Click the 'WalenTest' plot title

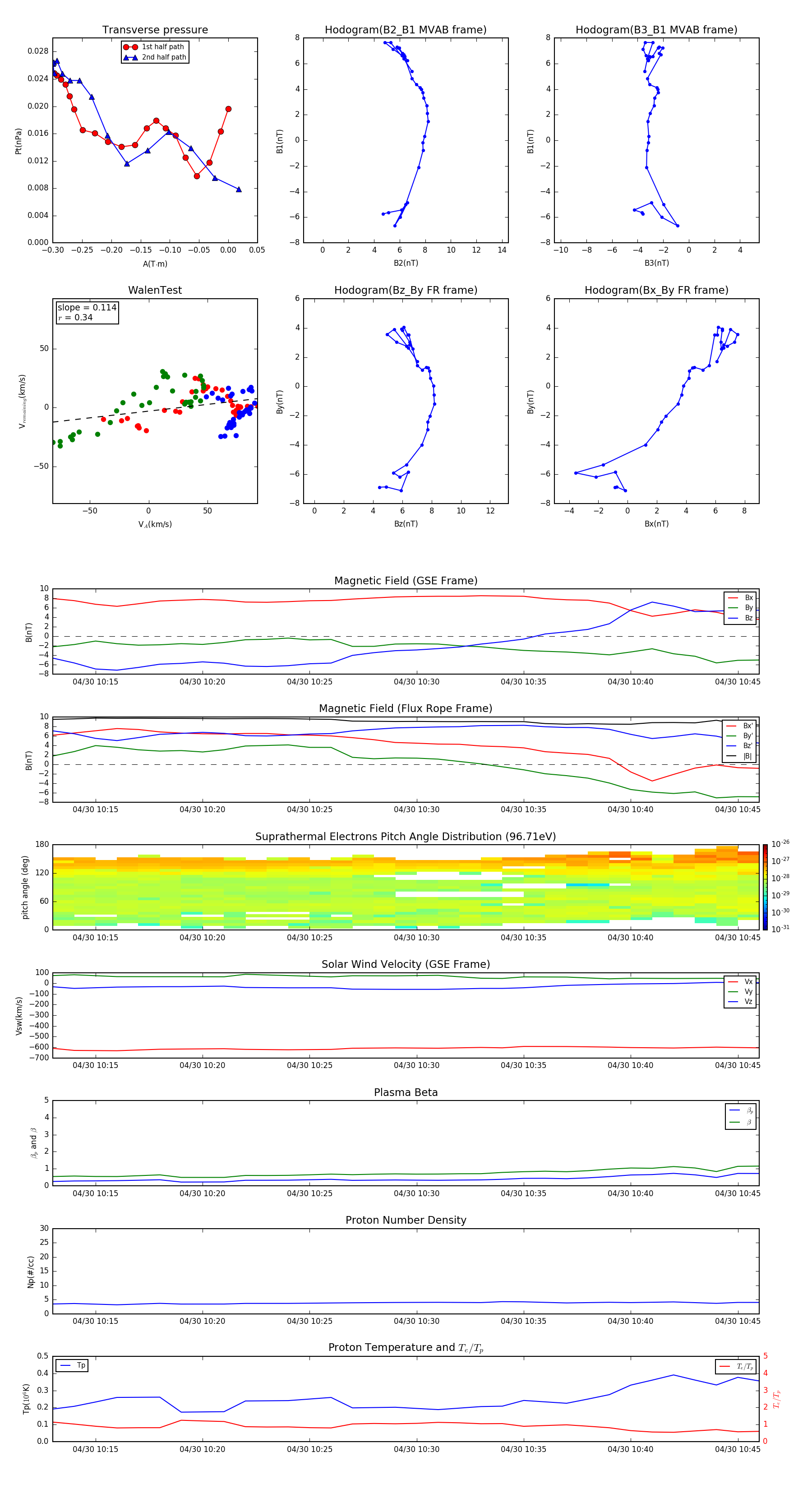coord(155,290)
